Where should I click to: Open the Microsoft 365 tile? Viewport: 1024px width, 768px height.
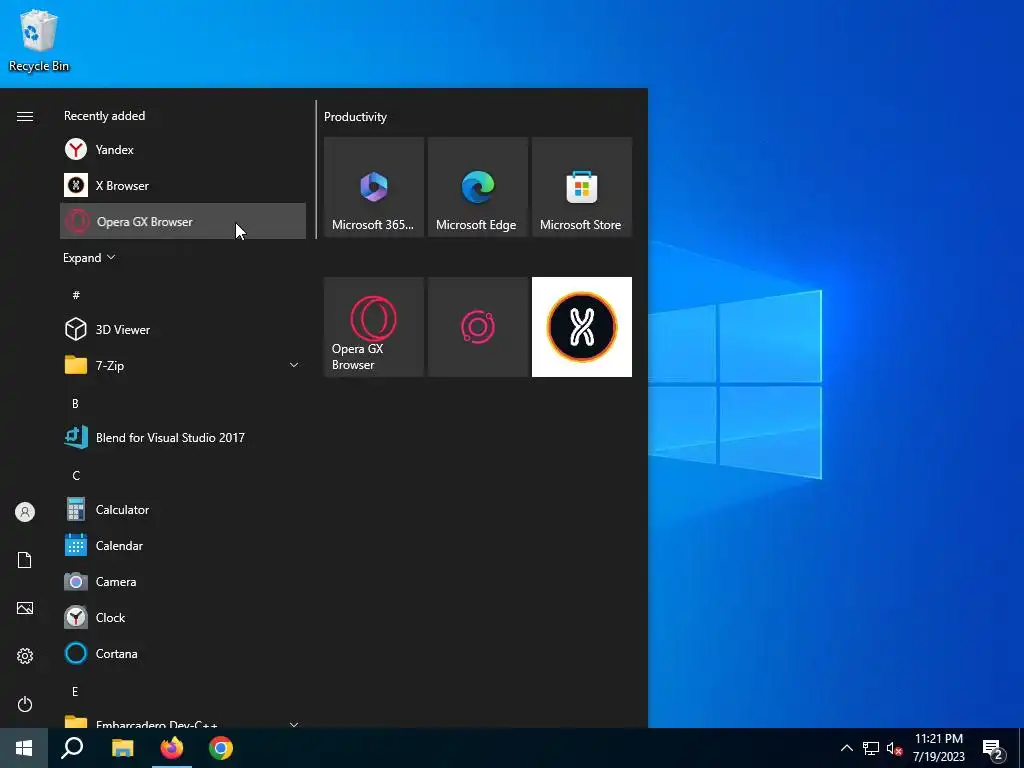tap(374, 187)
